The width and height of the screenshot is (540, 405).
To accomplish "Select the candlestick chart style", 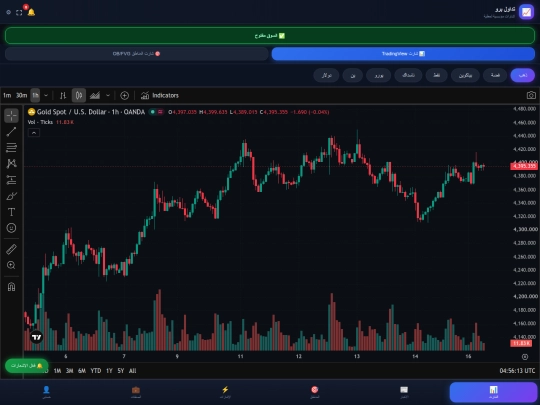I will click(x=79, y=95).
